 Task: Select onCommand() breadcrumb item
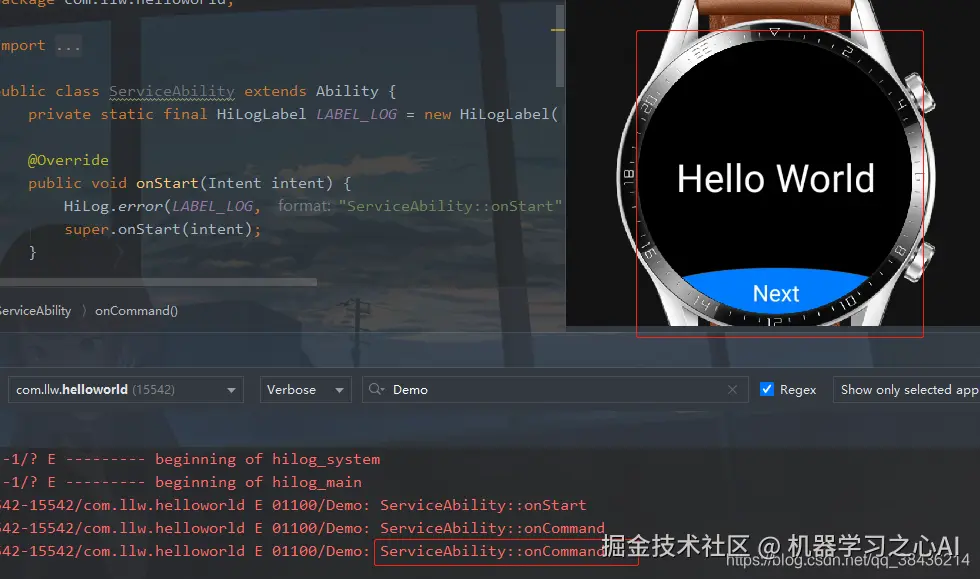(136, 311)
